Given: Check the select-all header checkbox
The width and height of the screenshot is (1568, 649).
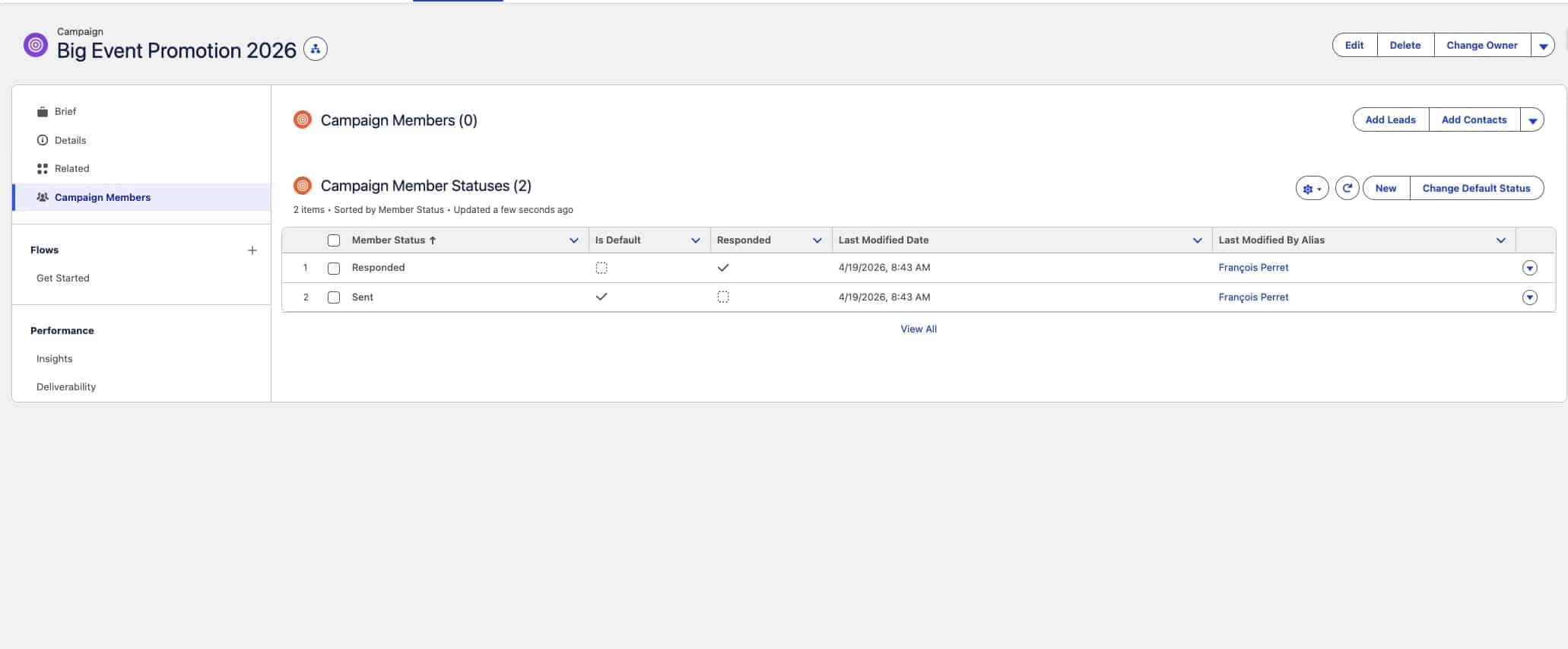Looking at the screenshot, I should coord(334,240).
